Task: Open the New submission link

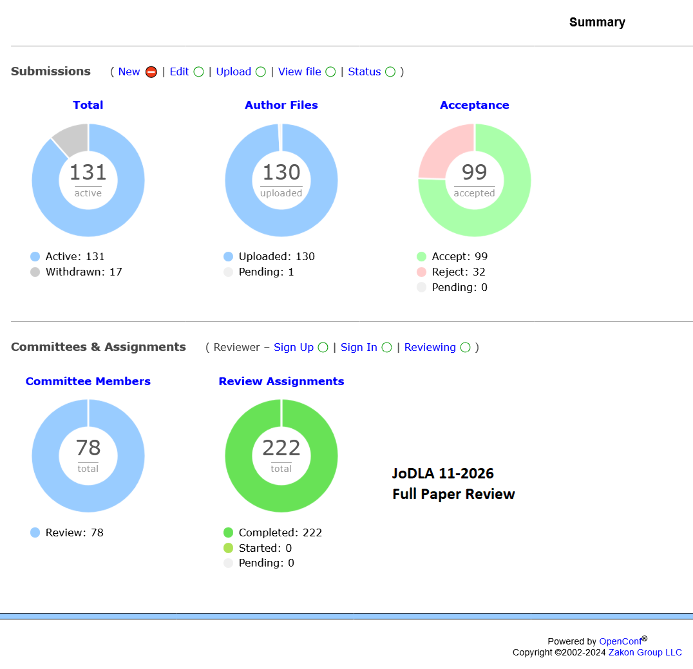Action: point(129,72)
